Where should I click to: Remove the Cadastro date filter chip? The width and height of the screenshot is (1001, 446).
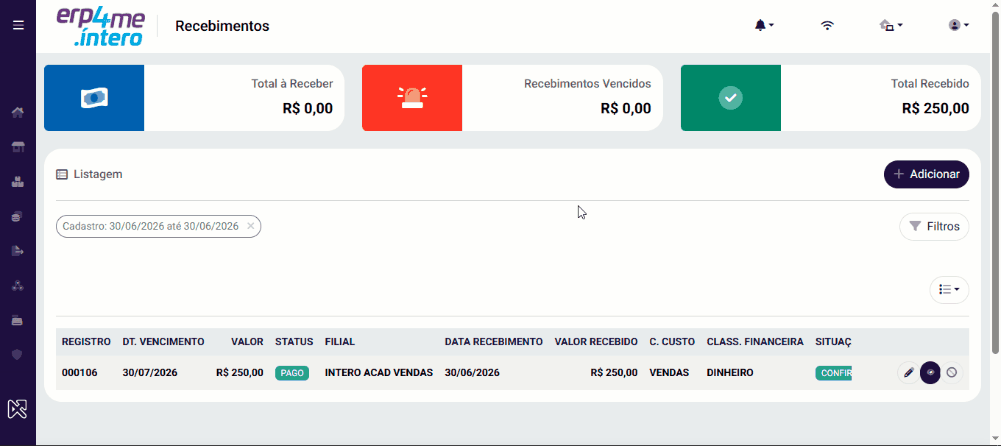250,226
